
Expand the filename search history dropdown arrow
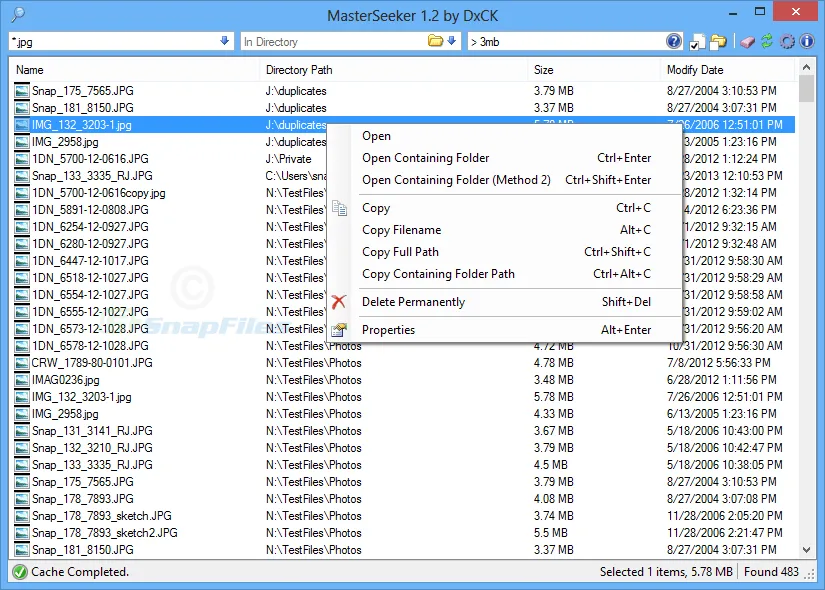point(225,41)
